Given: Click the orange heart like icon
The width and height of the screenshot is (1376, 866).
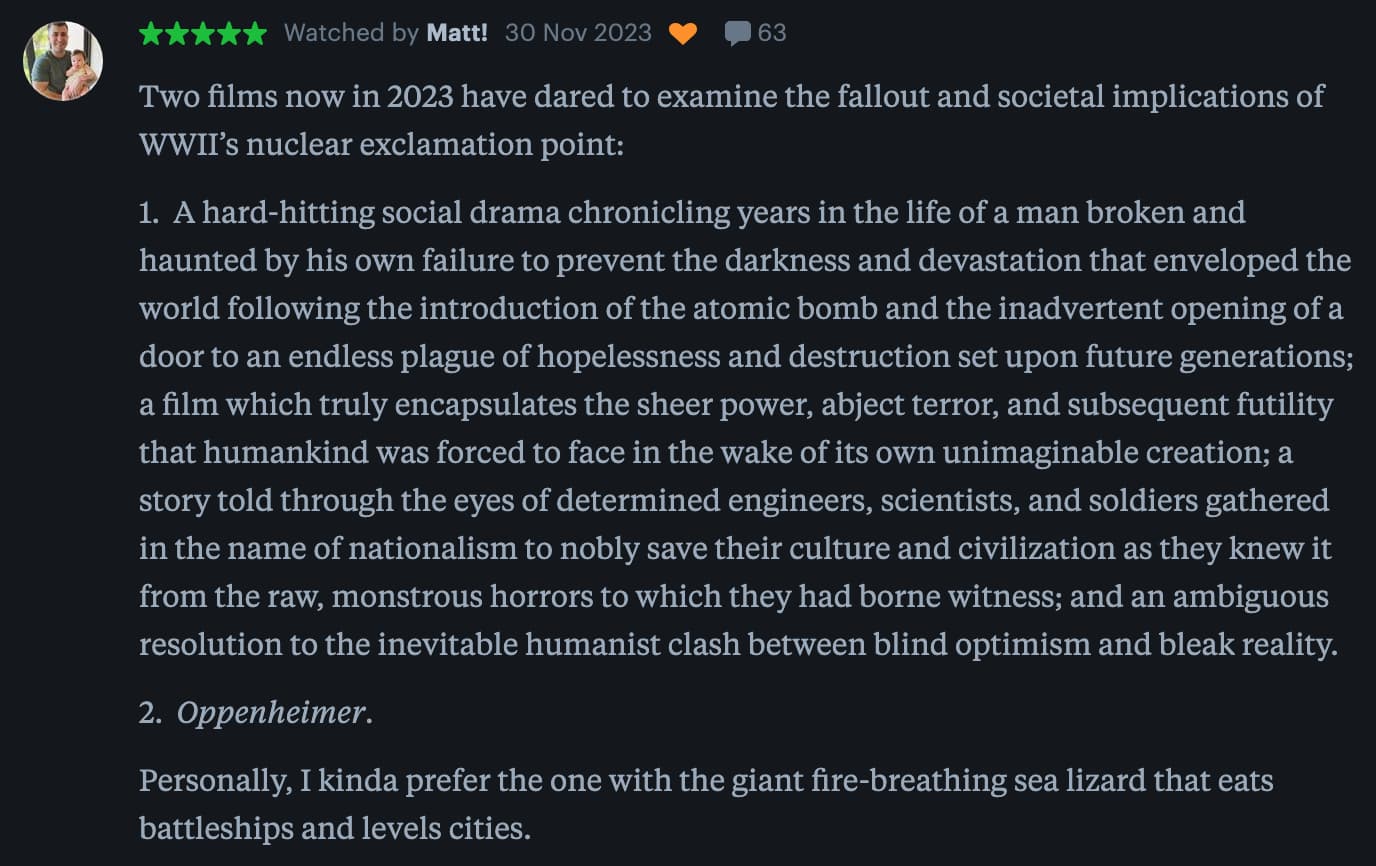Looking at the screenshot, I should (x=682, y=33).
